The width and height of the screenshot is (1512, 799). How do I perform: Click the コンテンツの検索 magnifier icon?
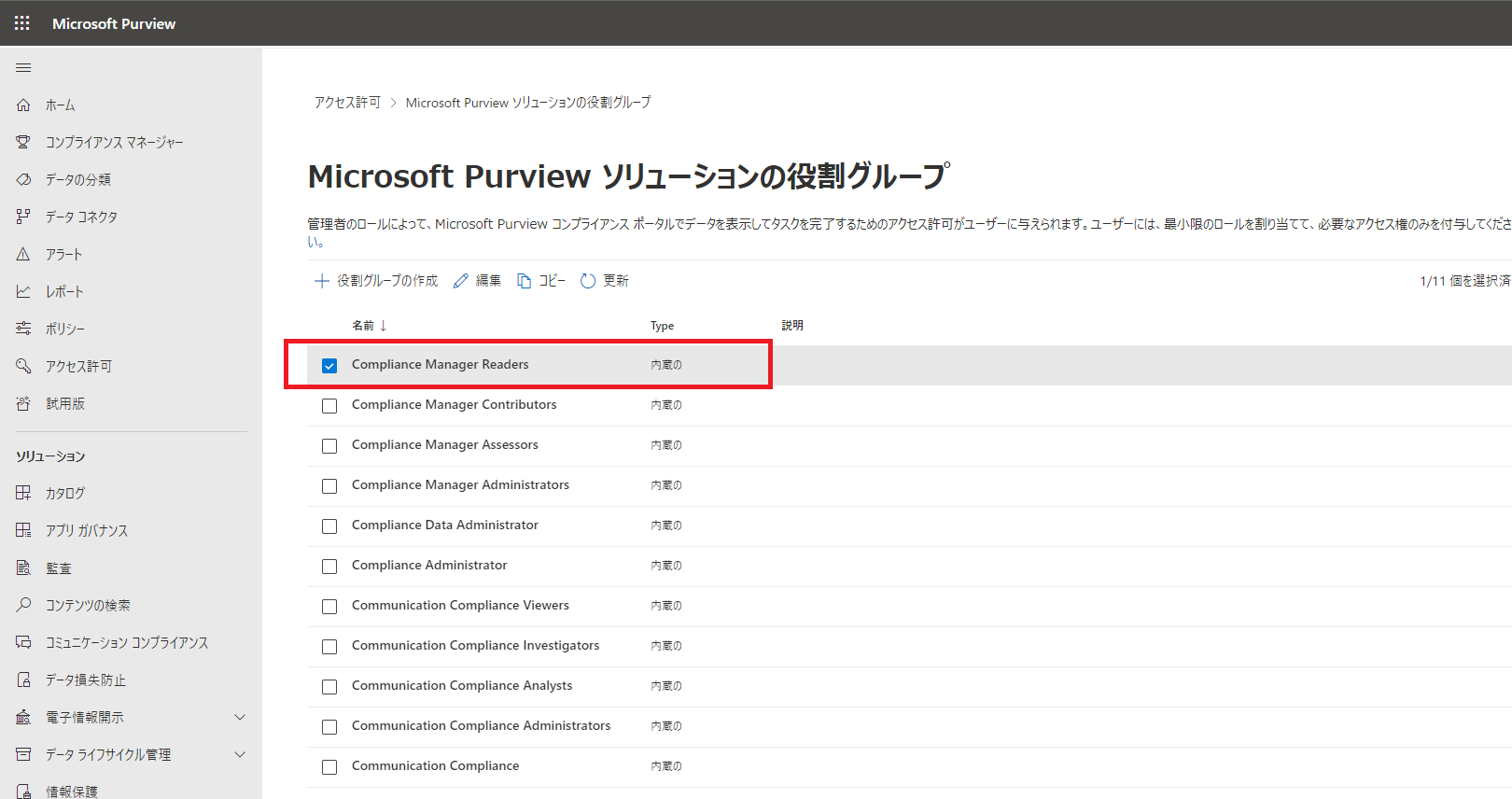[x=23, y=605]
